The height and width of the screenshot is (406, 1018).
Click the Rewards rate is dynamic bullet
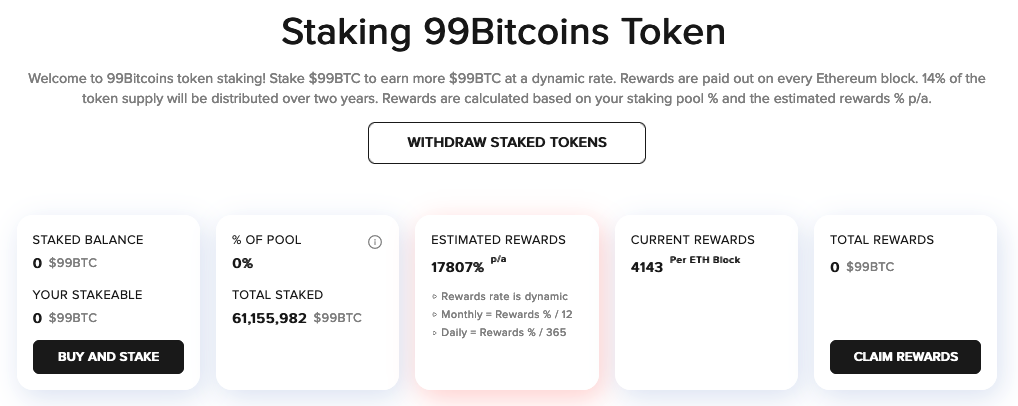tap(499, 296)
